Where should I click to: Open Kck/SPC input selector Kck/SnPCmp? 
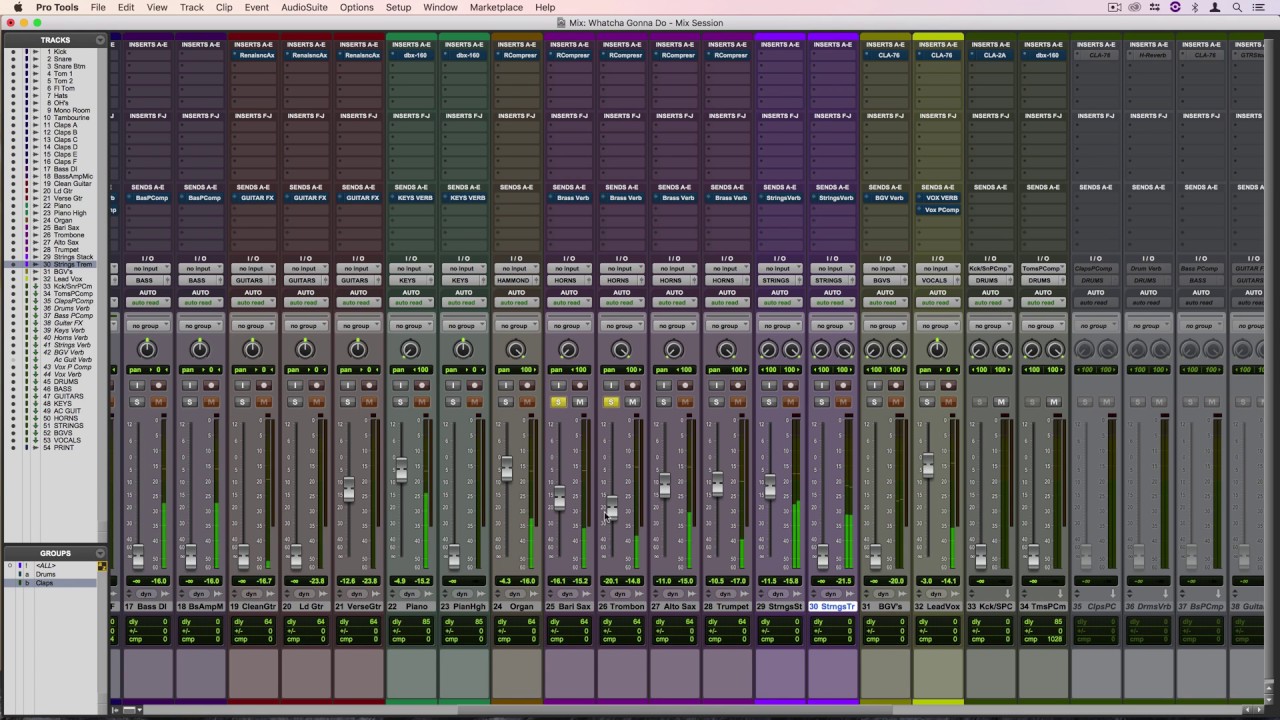[989, 269]
